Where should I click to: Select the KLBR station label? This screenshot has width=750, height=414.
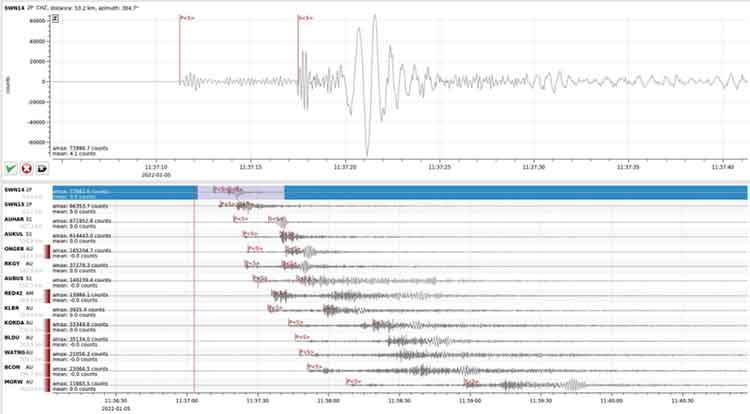click(12, 308)
